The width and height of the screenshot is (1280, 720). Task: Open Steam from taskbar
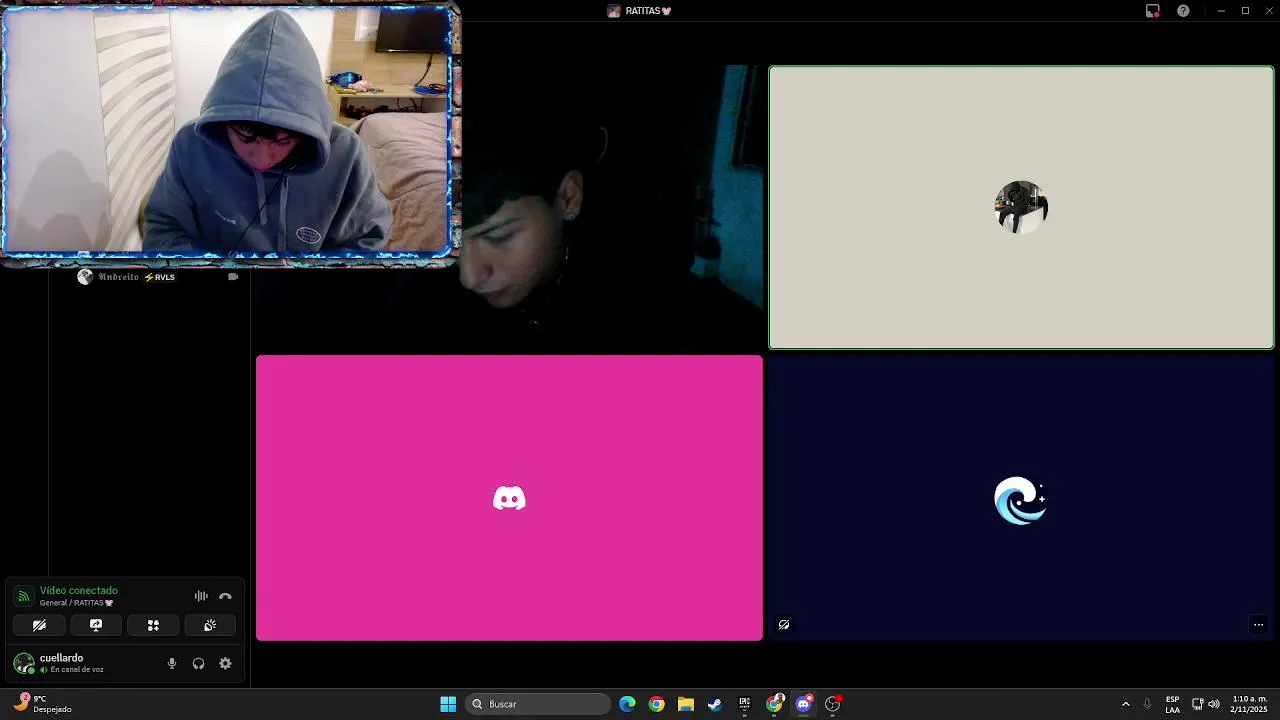pyautogui.click(x=715, y=704)
